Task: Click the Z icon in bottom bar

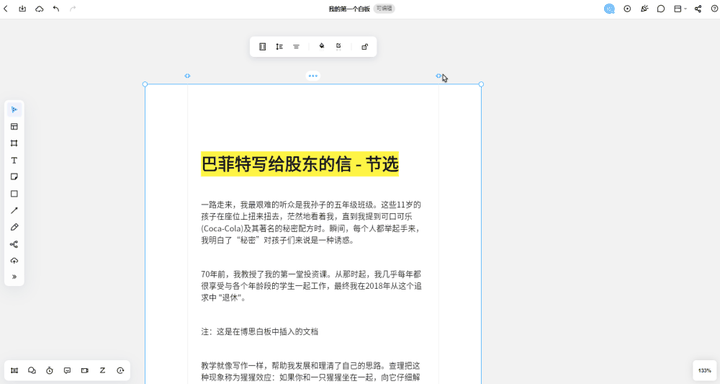Action: pyautogui.click(x=102, y=370)
